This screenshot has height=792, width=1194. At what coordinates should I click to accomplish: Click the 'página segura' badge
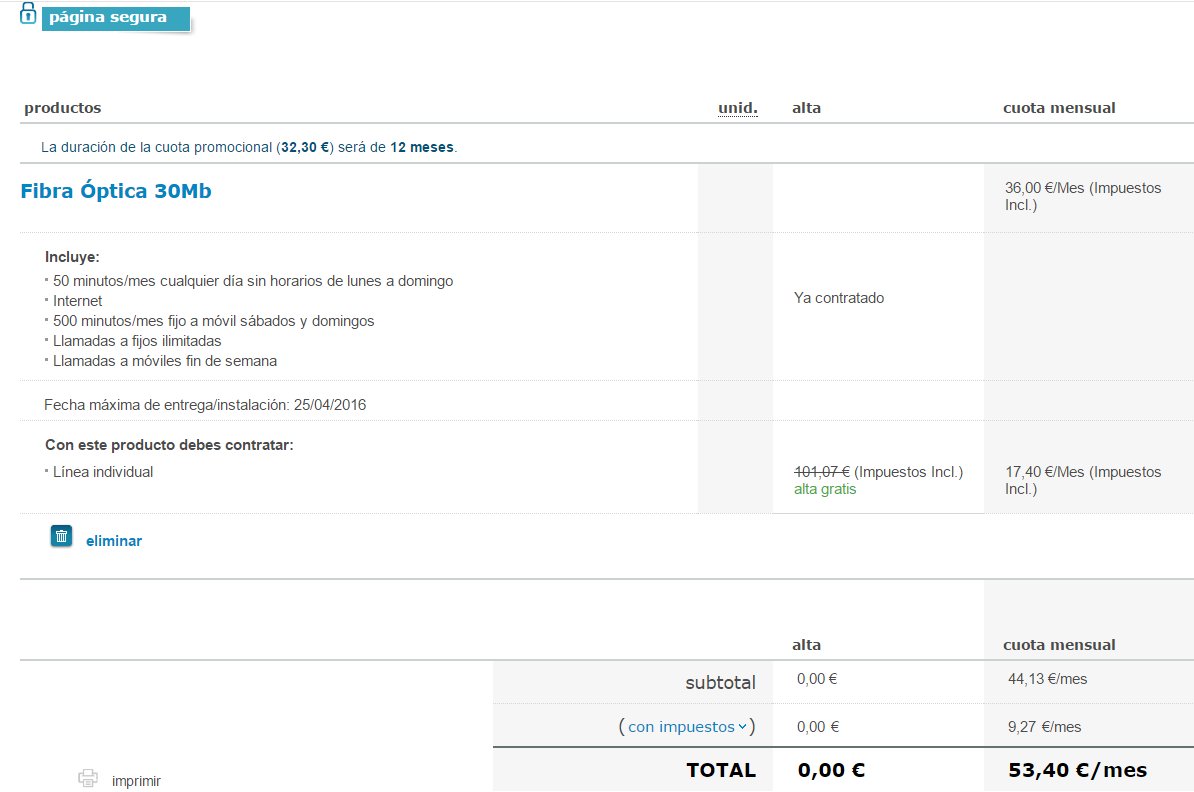pyautogui.click(x=116, y=18)
